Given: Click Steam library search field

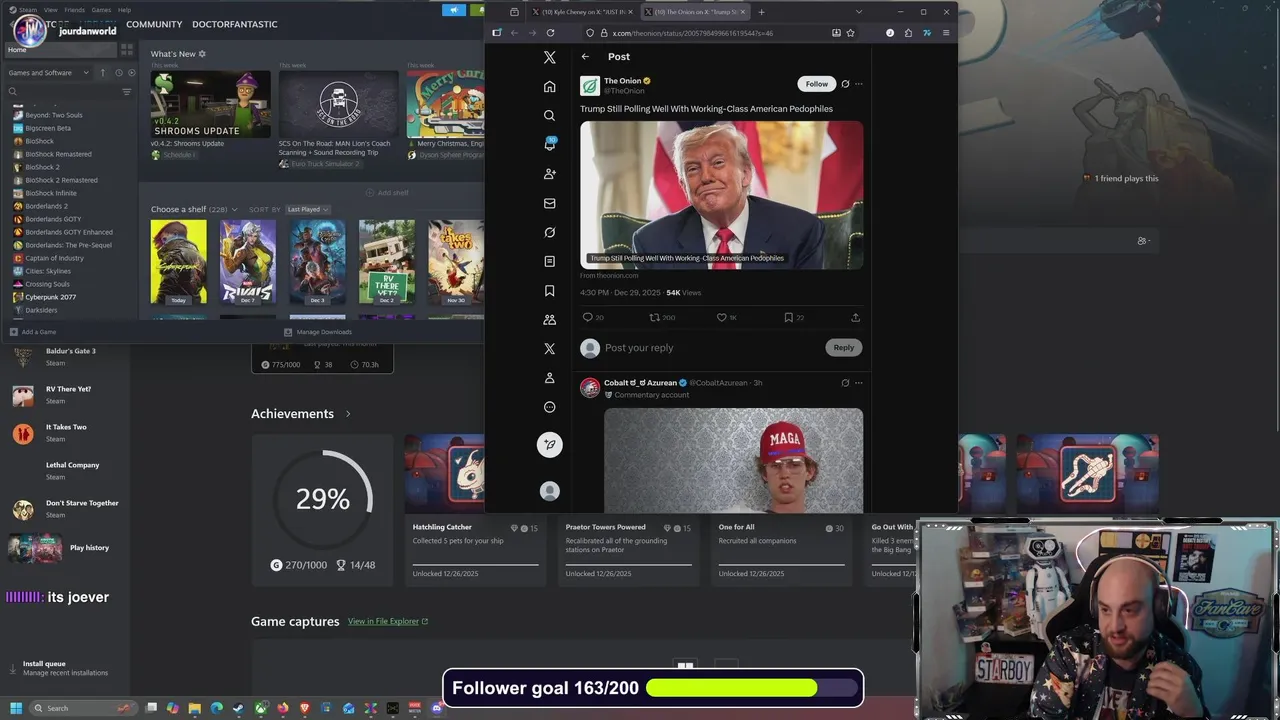Looking at the screenshot, I should (x=63, y=92).
